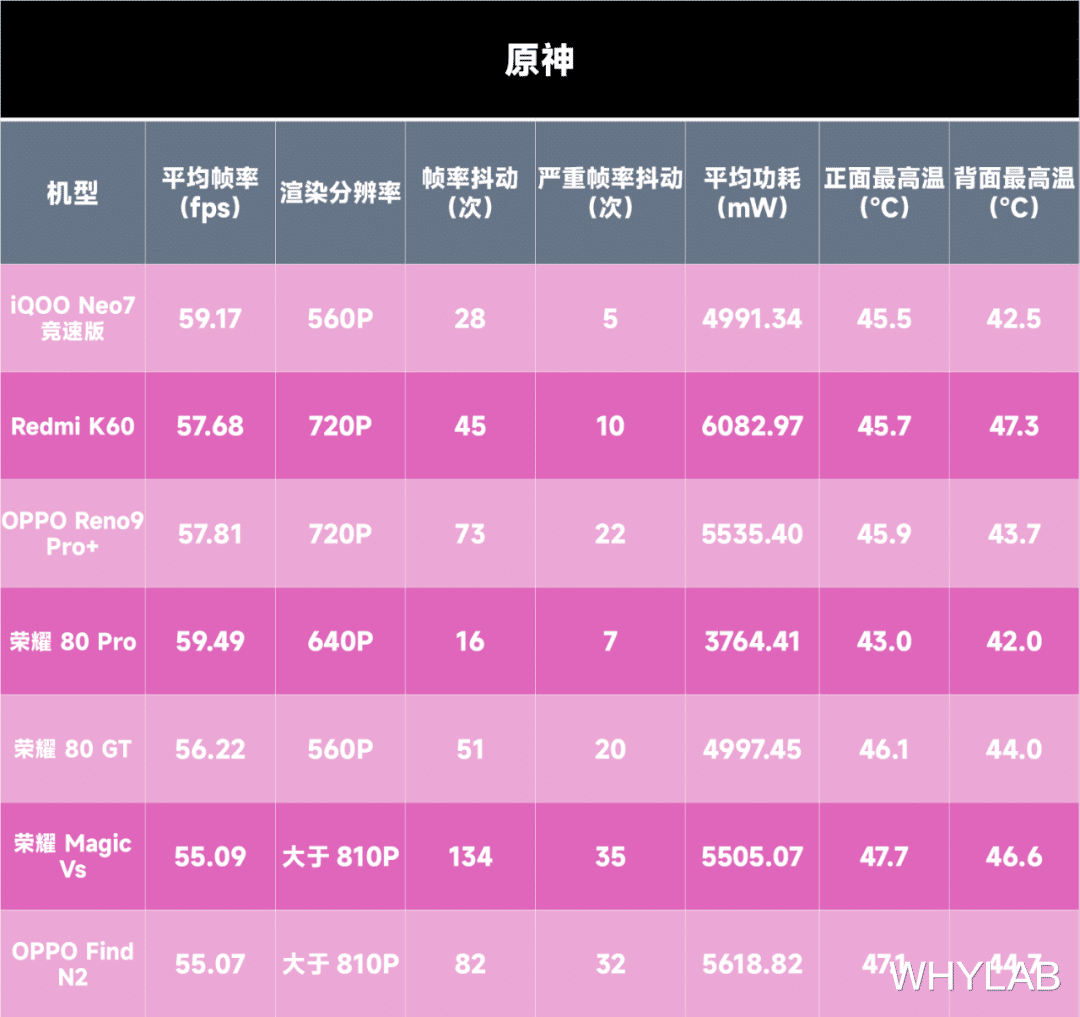Click the 帧率抖动 (次) header
The image size is (1080, 1017).
point(470,192)
